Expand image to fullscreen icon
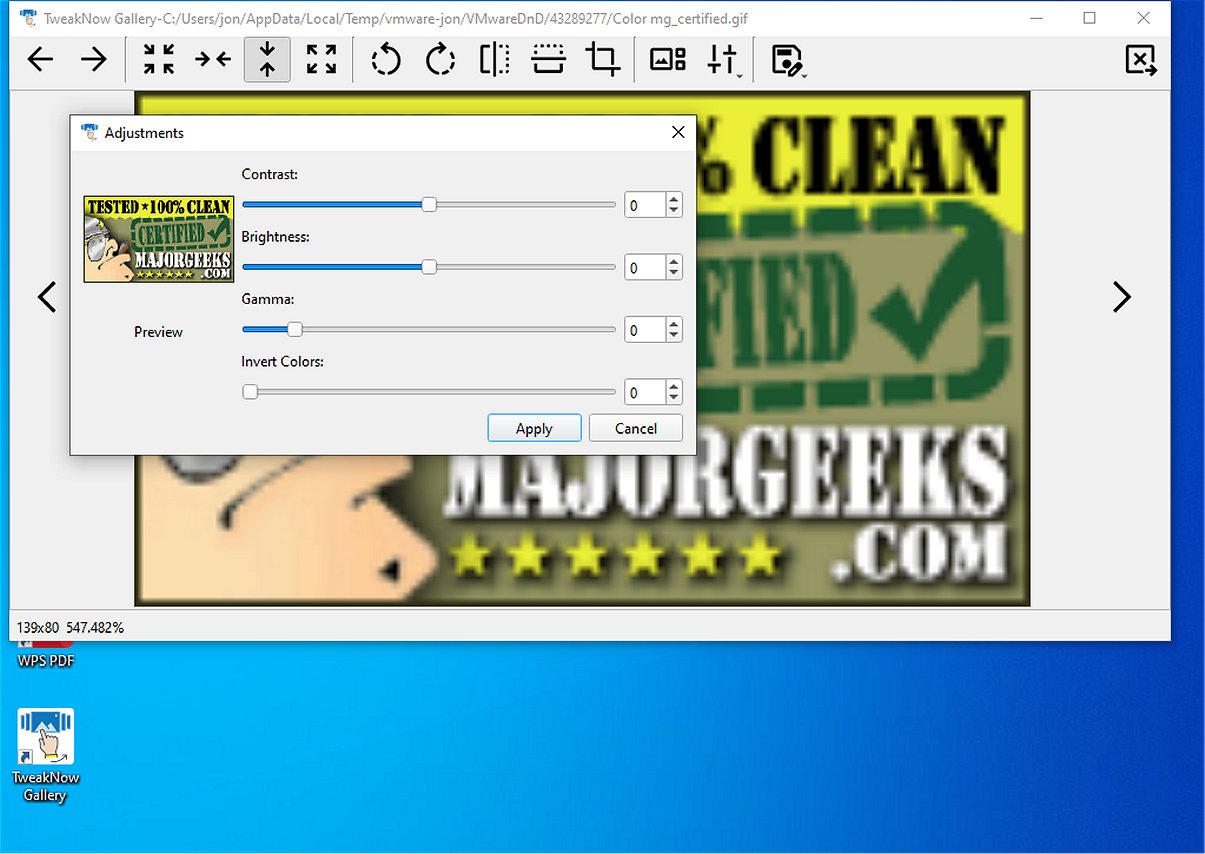 point(321,60)
